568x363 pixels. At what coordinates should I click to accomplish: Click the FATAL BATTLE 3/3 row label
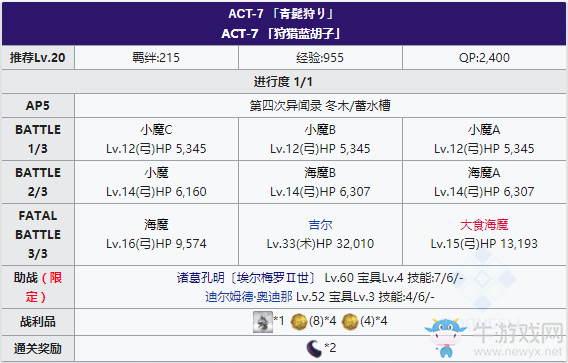38,234
